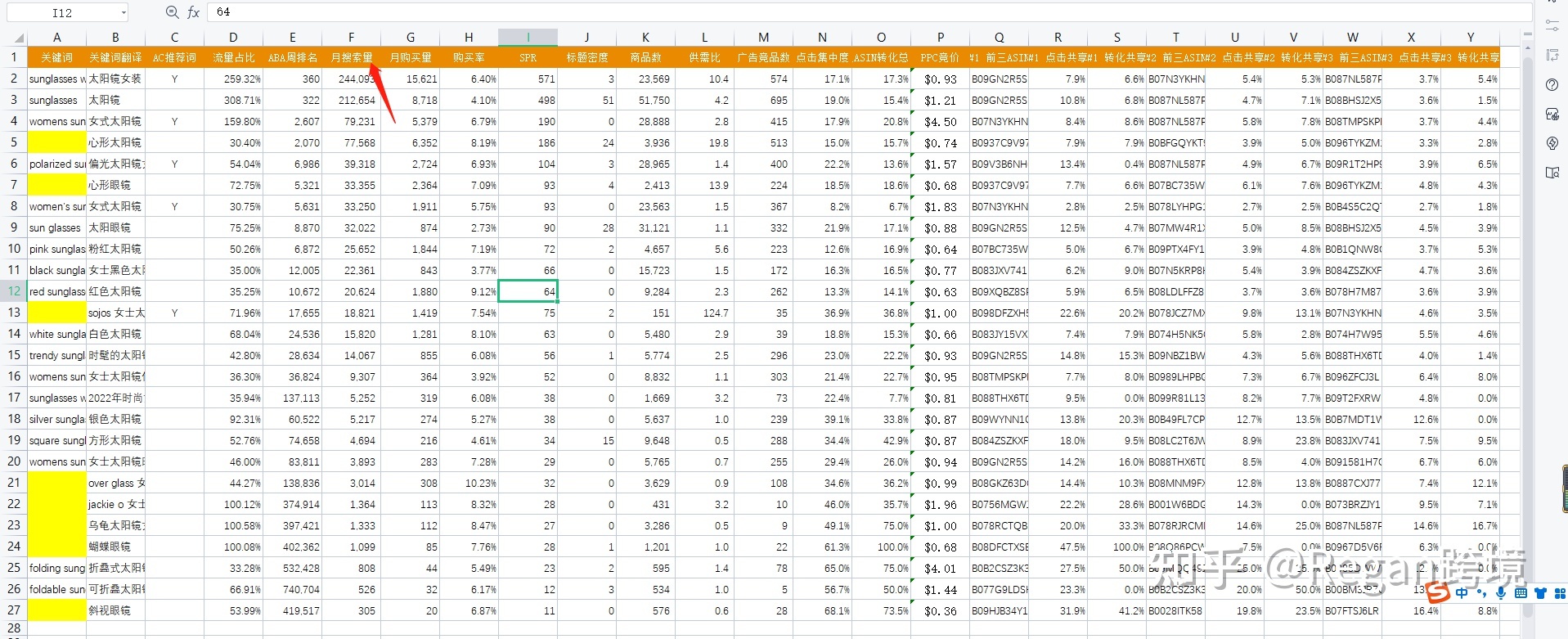Screen dimensions: 1568x639
Task: Expand the Name Box dropdown arrow
Action: click(124, 12)
